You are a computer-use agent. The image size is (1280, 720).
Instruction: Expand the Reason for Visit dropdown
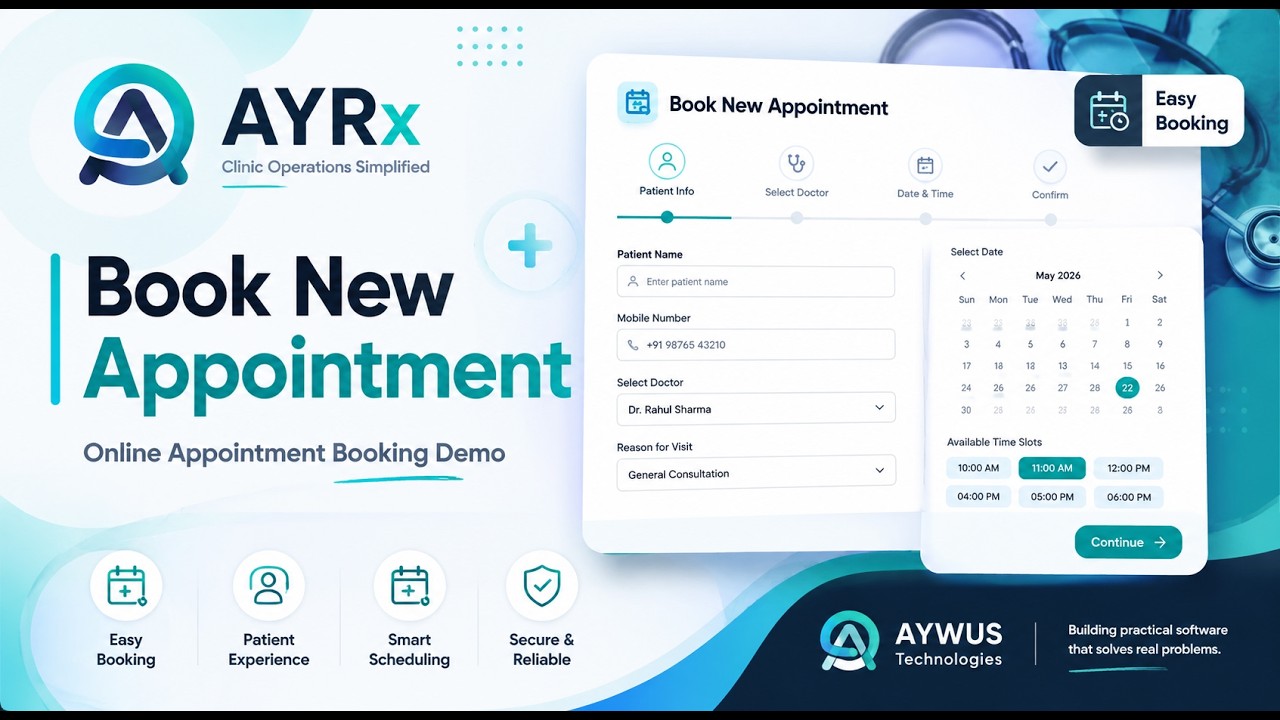[756, 472]
